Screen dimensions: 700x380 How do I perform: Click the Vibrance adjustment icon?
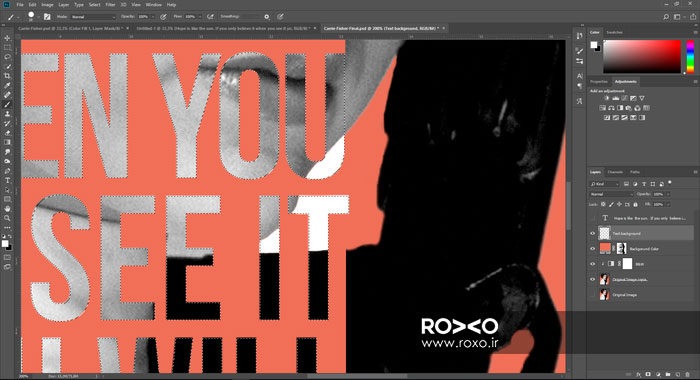coord(642,98)
